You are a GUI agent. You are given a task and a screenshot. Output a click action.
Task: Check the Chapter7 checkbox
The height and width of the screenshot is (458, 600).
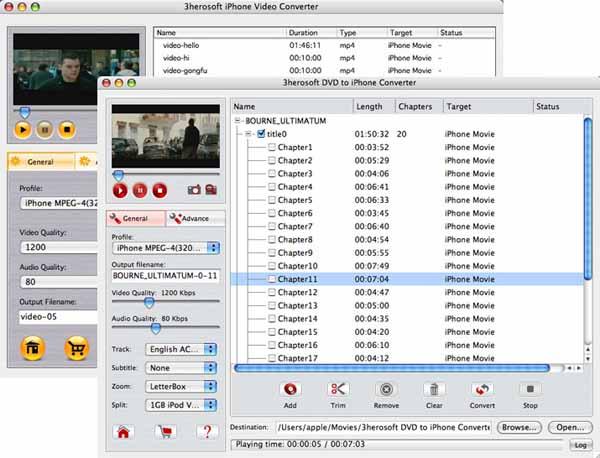point(272,227)
